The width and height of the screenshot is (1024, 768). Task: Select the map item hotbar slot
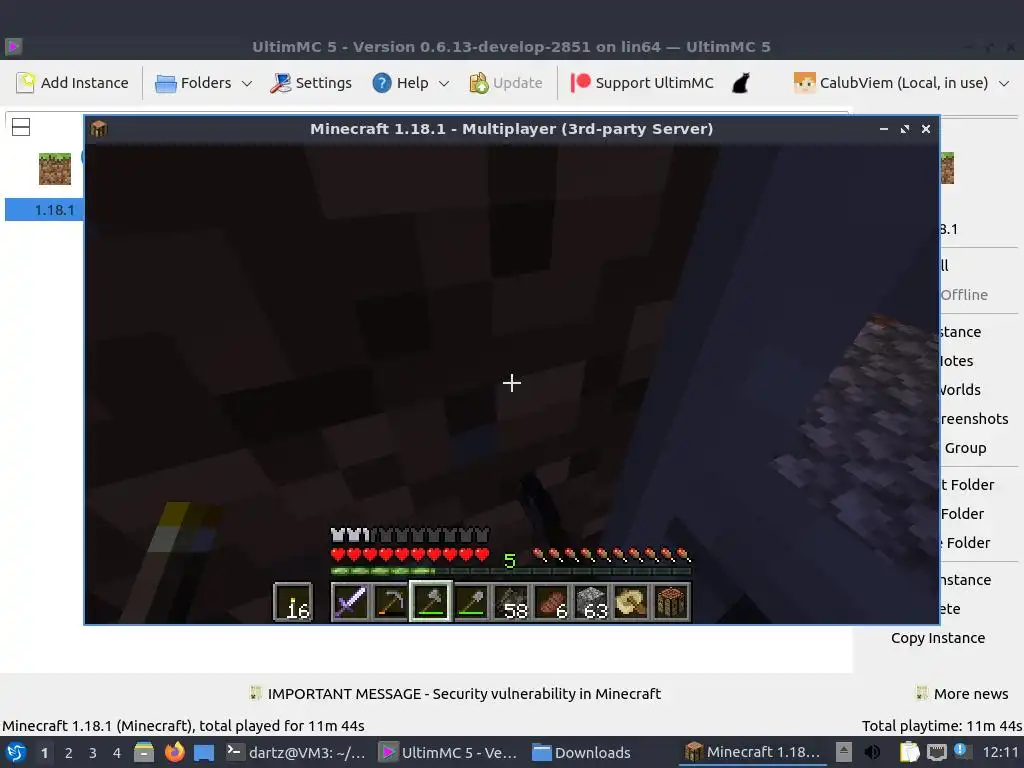pos(632,602)
